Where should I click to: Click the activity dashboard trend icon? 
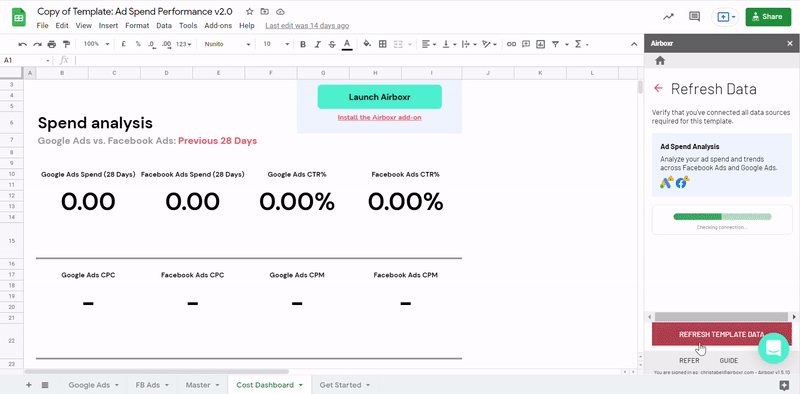tap(668, 16)
